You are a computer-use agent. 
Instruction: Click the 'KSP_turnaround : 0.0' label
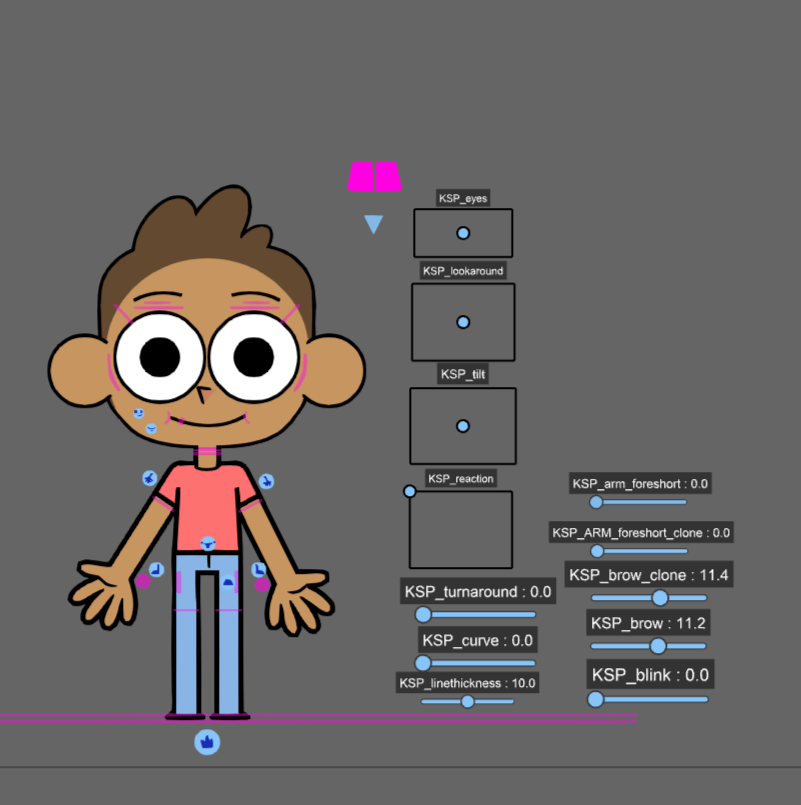[478, 591]
